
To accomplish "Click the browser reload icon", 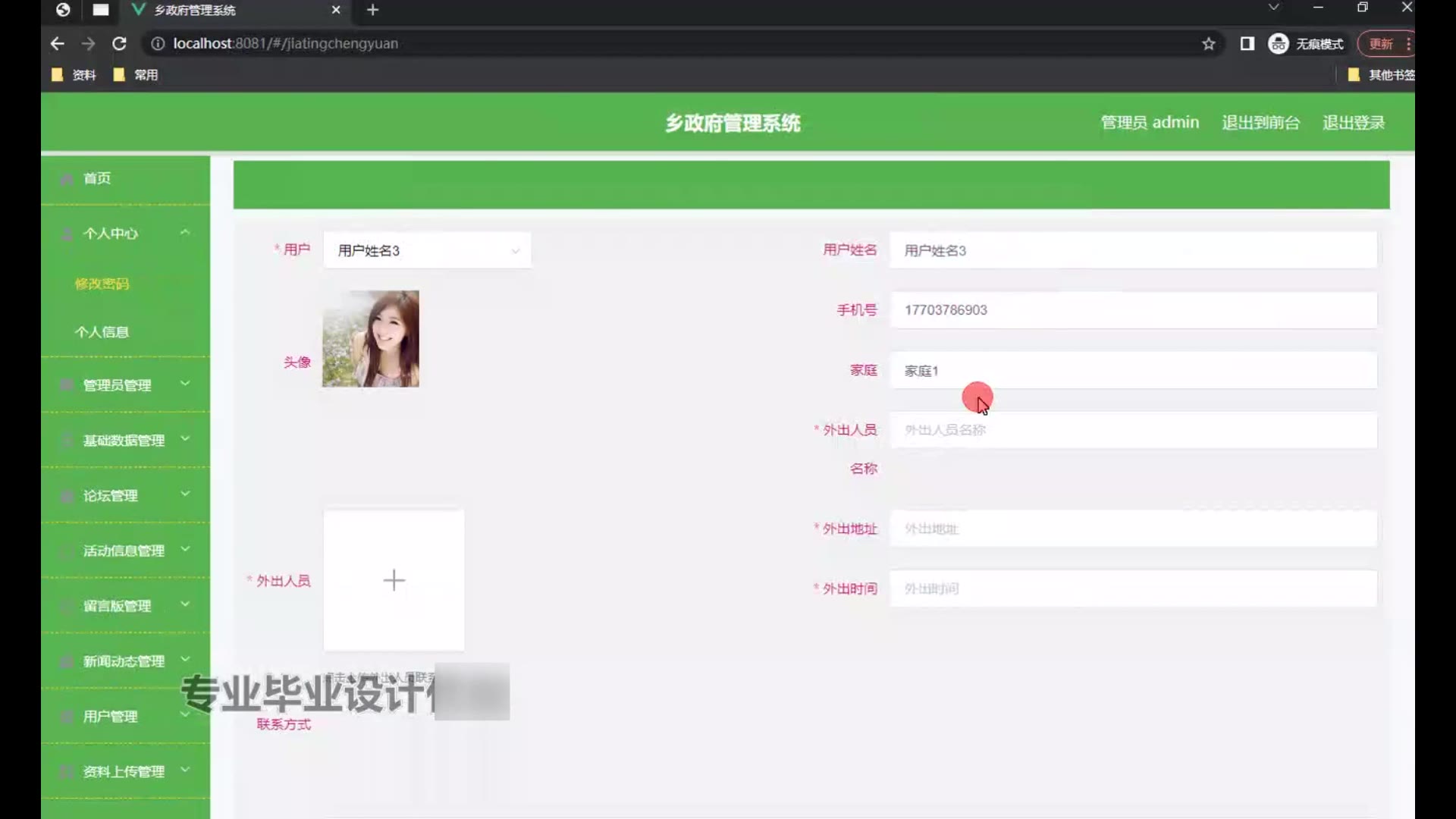I will (x=119, y=44).
